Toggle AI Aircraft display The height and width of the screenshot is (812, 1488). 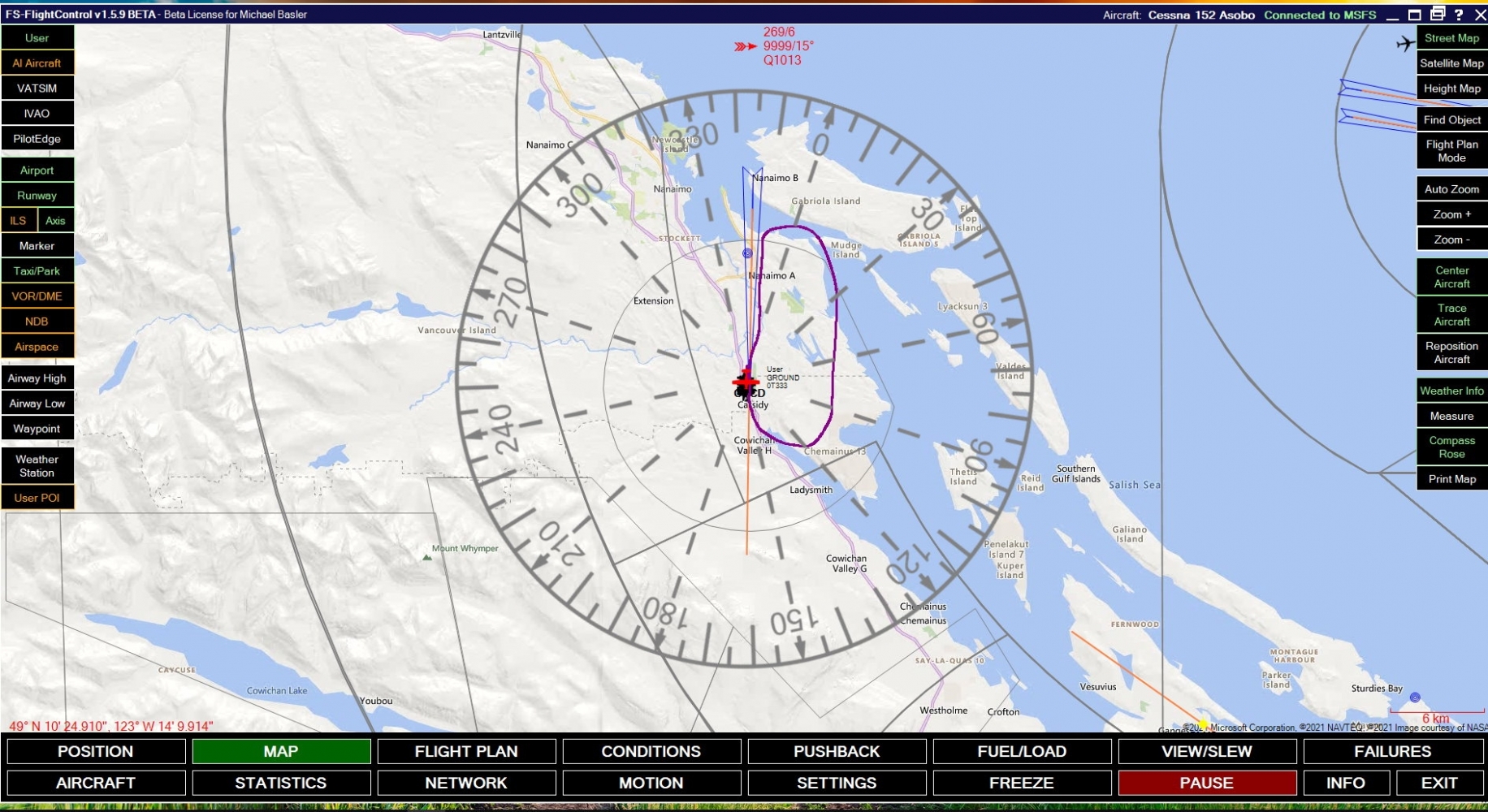tap(37, 63)
